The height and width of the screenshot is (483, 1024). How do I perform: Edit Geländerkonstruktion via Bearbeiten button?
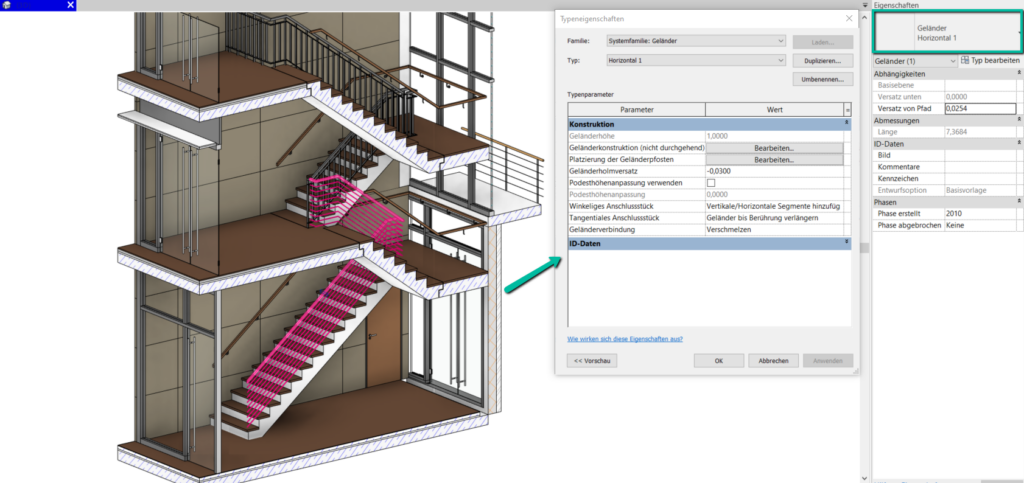774,147
